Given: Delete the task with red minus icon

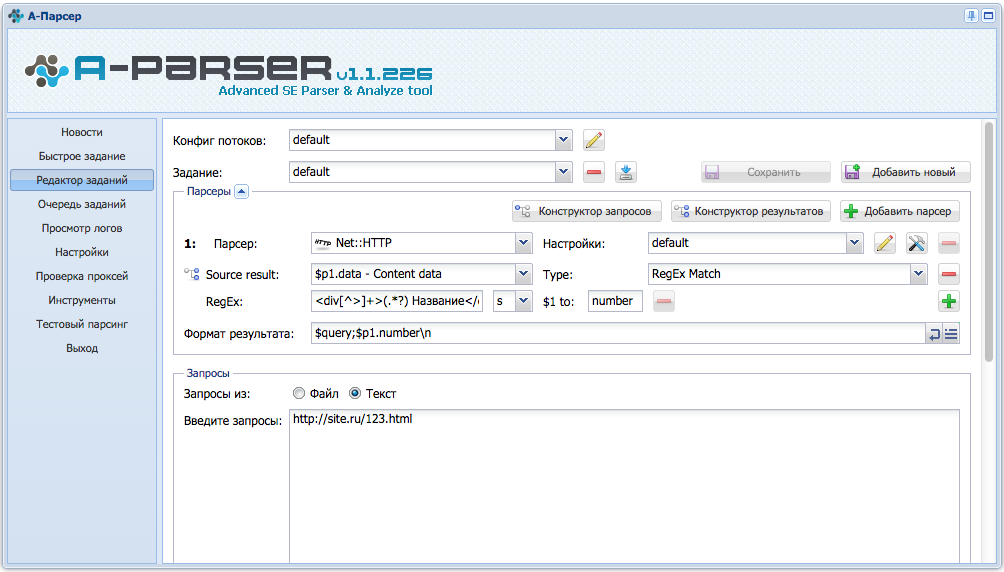Looking at the screenshot, I should 594,172.
